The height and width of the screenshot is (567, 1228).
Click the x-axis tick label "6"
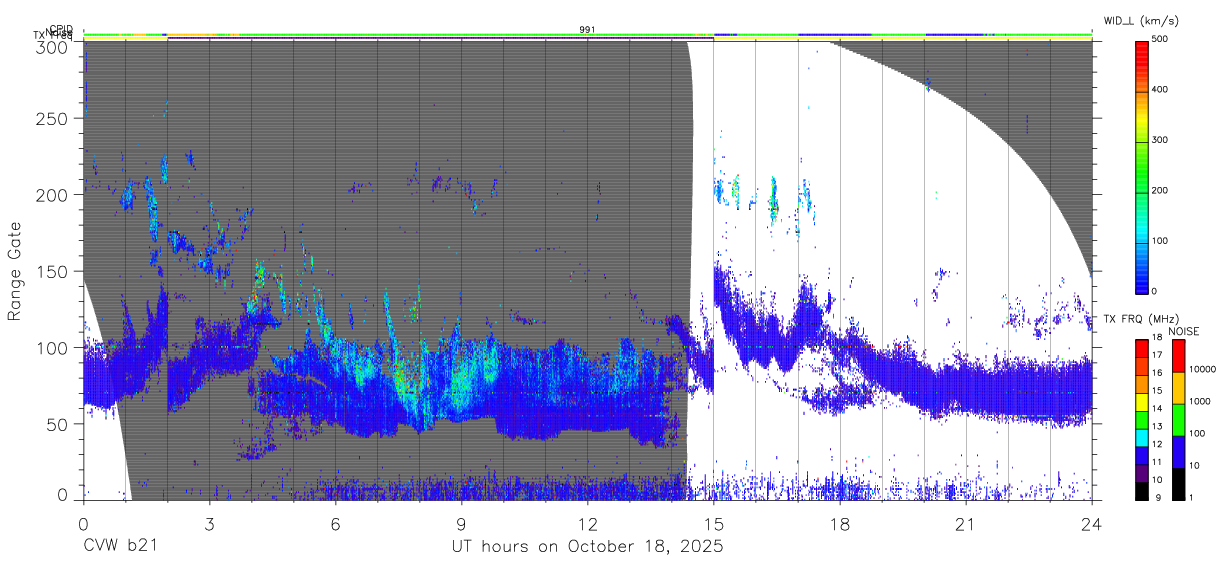point(335,524)
